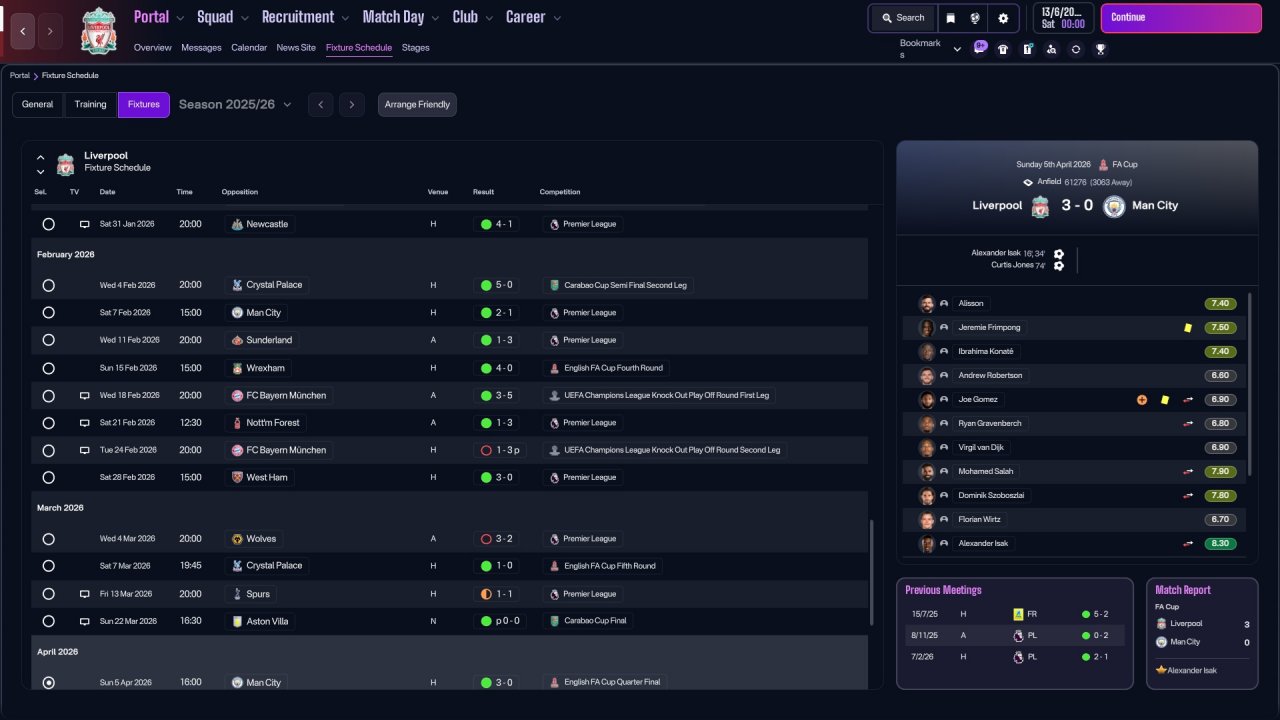1280x720 pixels.
Task: Select the Newcastle fixture radio button
Action: point(48,224)
